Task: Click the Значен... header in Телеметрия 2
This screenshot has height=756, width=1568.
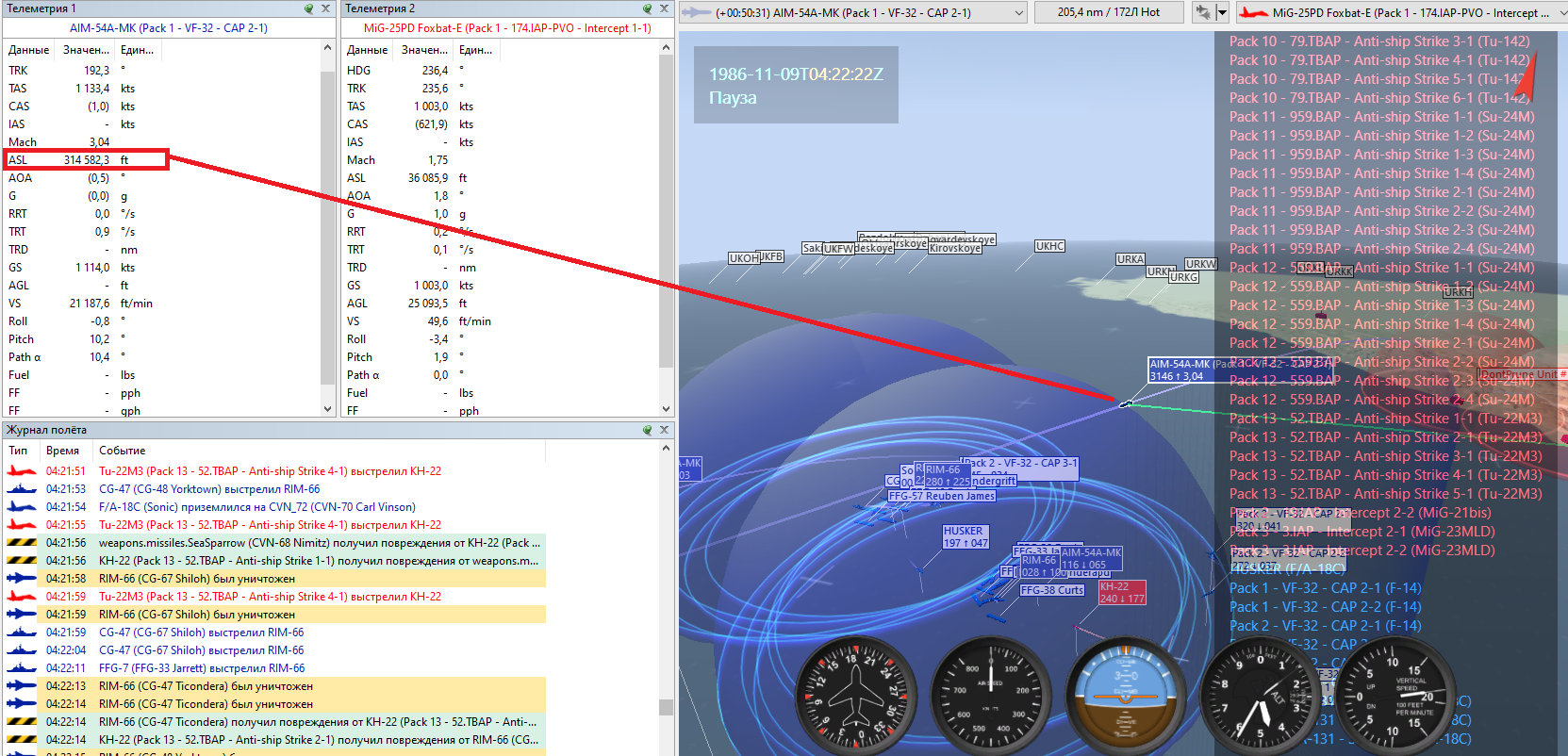Action: (424, 50)
